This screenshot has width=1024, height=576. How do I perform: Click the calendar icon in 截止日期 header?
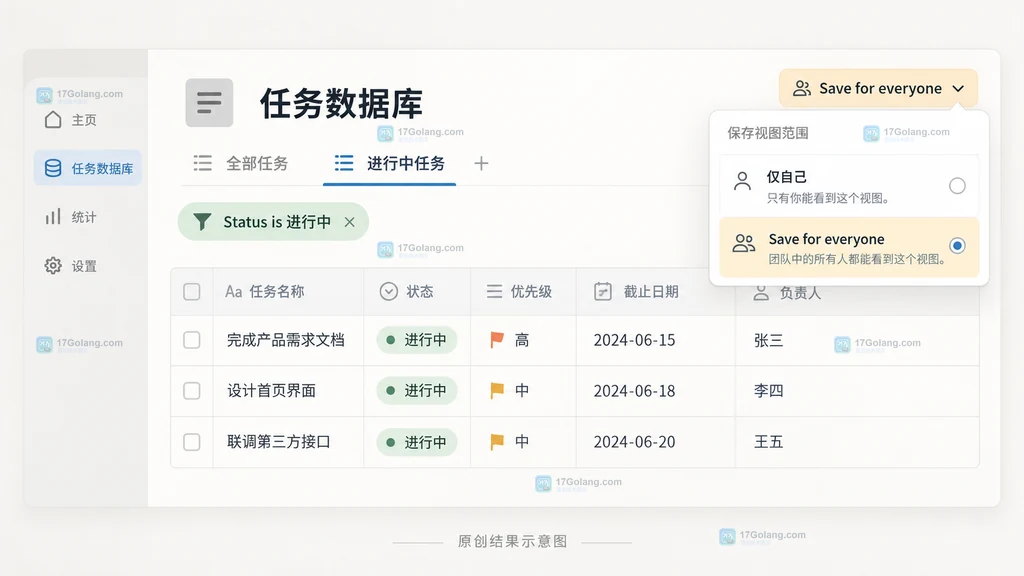pyautogui.click(x=603, y=291)
